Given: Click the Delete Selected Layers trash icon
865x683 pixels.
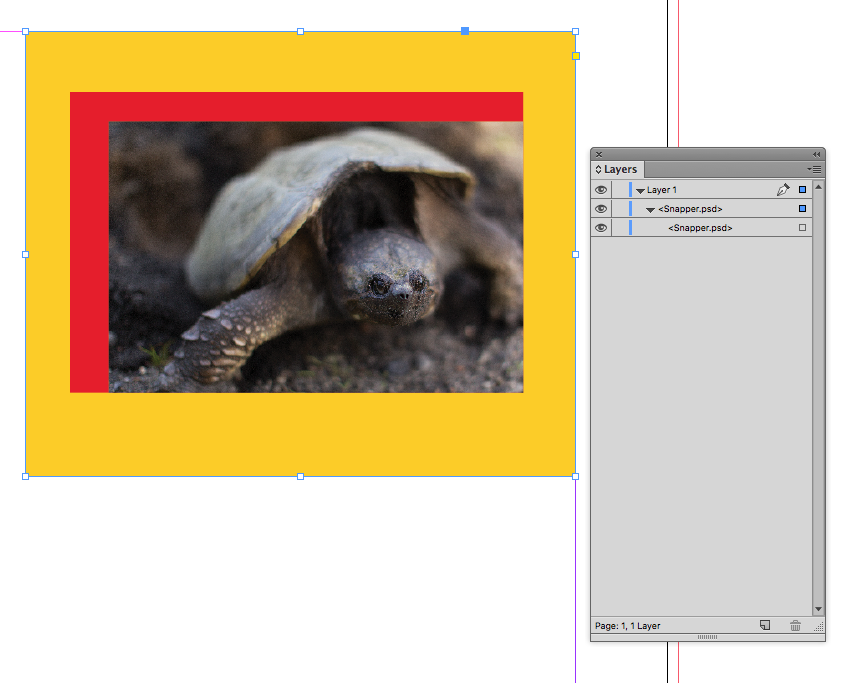Looking at the screenshot, I should [795, 626].
